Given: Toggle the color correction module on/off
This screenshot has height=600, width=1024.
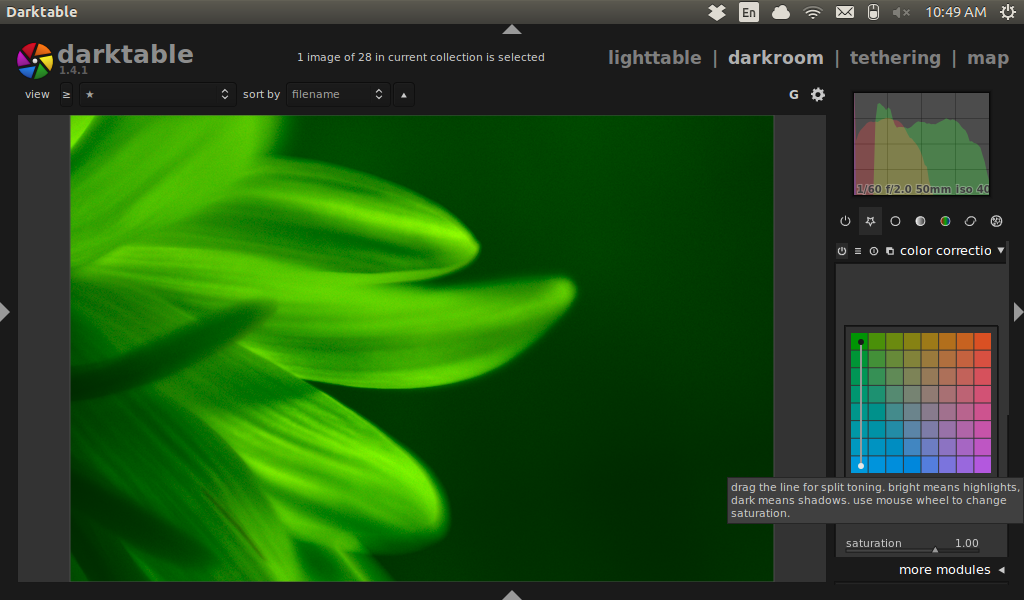Looking at the screenshot, I should pos(842,251).
